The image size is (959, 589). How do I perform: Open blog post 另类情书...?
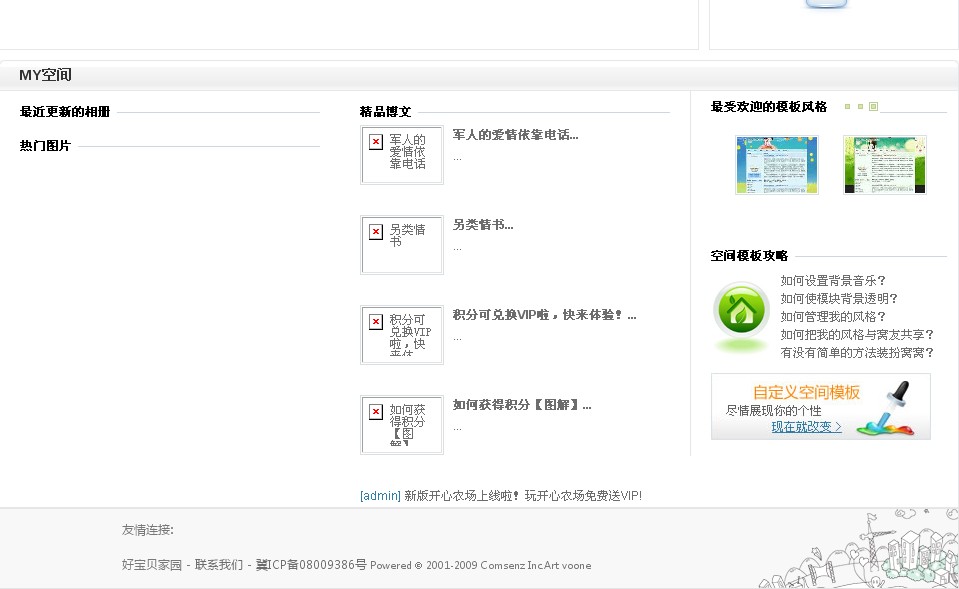pos(483,224)
